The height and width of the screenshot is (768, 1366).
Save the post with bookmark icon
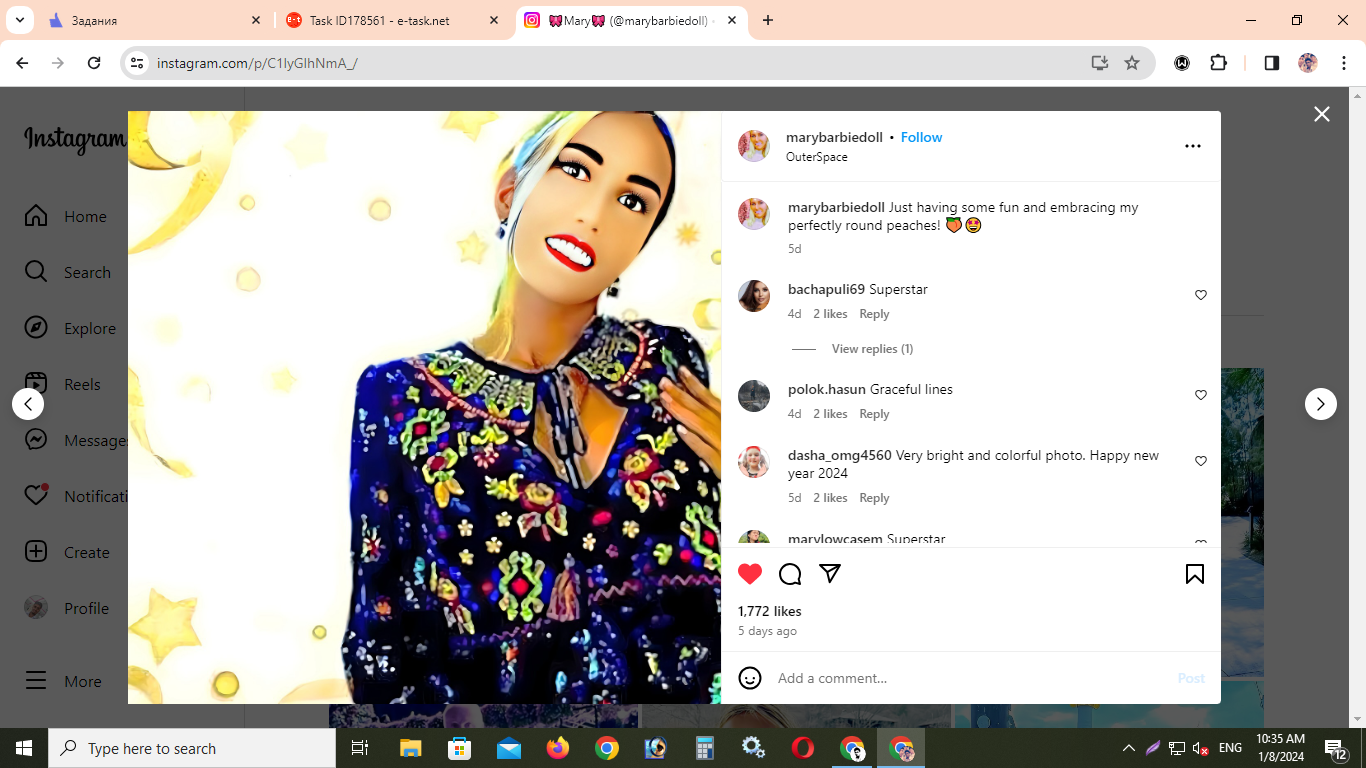click(x=1195, y=574)
